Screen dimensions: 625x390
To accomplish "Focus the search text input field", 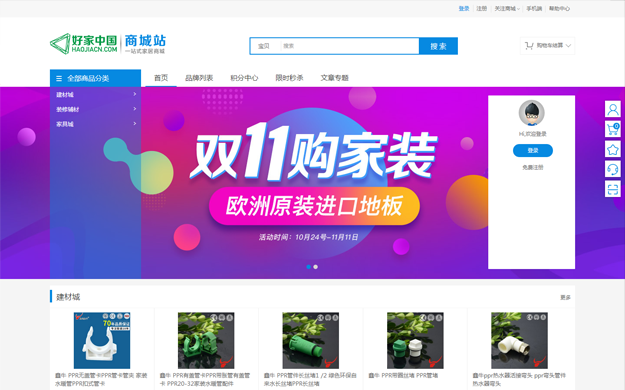I will point(349,46).
